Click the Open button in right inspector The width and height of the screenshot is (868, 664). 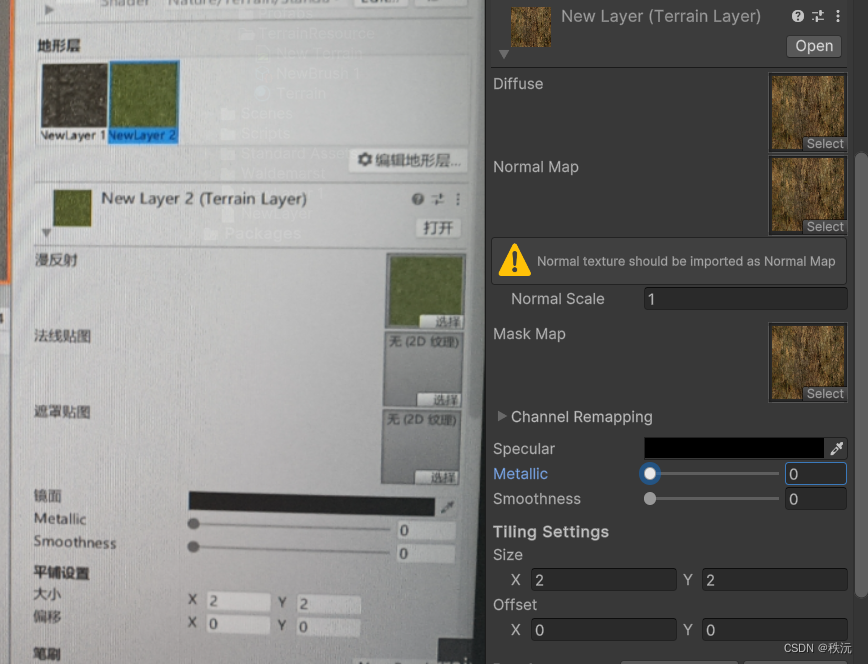coord(814,46)
